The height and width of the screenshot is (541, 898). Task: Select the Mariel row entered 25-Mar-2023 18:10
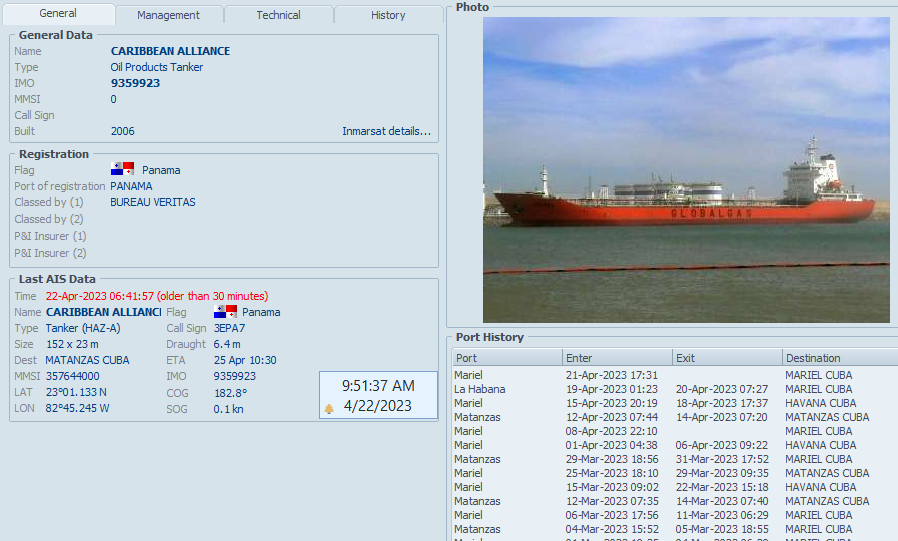pos(675,473)
